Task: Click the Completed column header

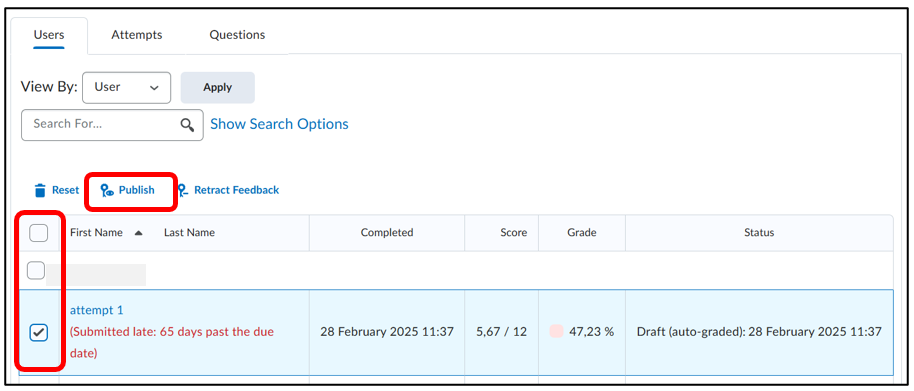Action: point(387,233)
